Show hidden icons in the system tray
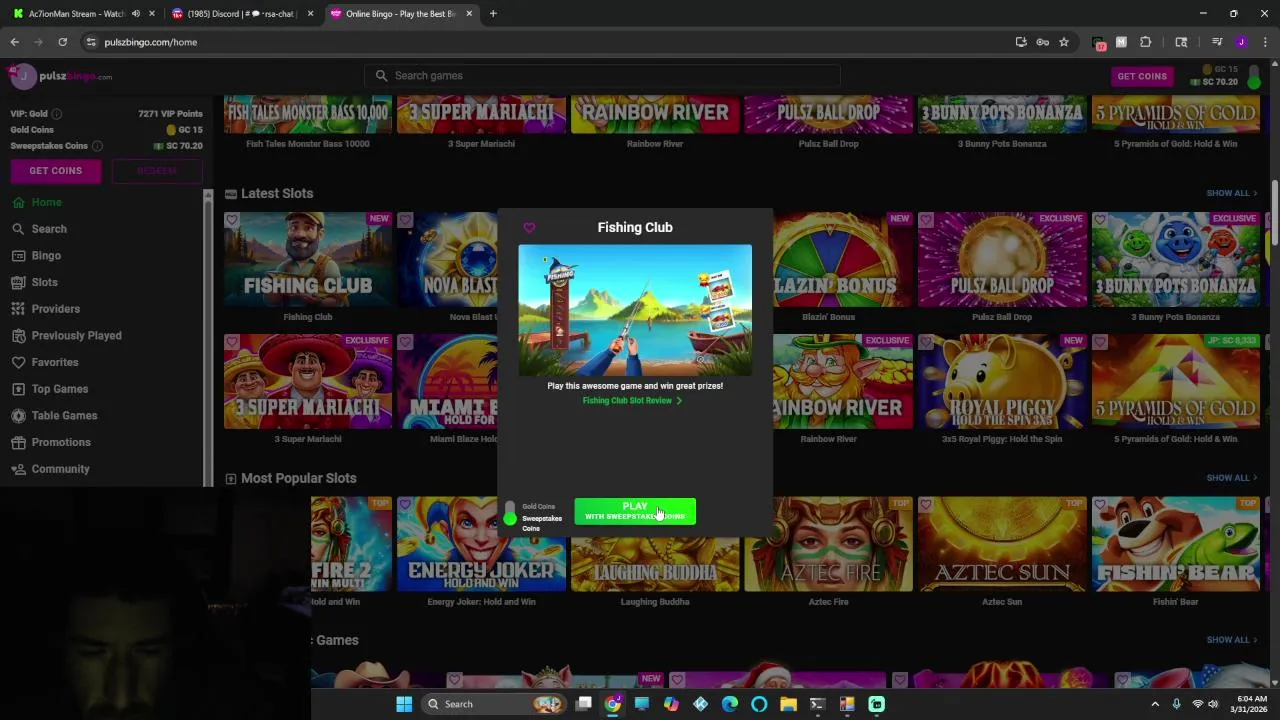Image resolution: width=1280 pixels, height=720 pixels. coord(1155,704)
